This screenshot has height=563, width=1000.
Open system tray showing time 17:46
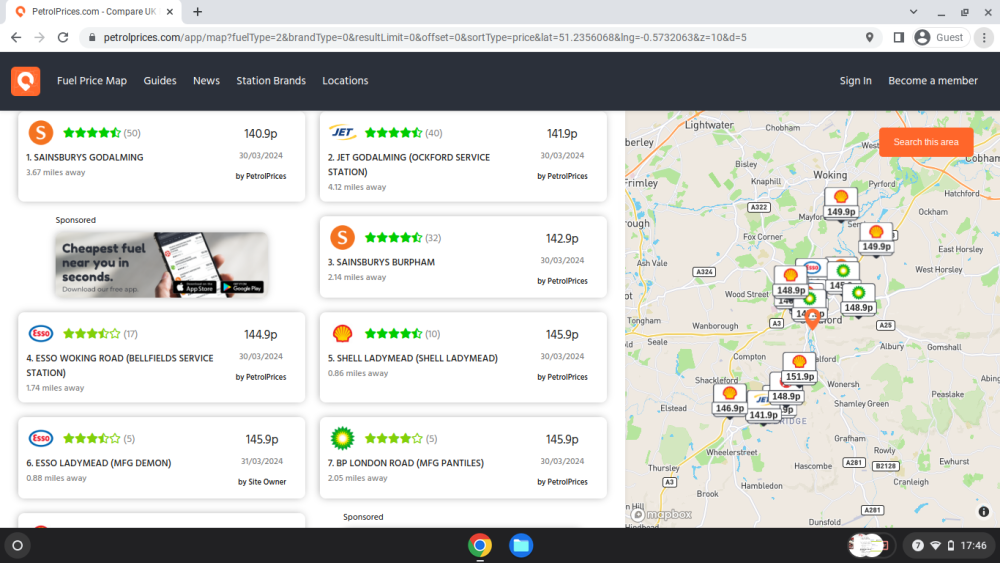click(949, 545)
